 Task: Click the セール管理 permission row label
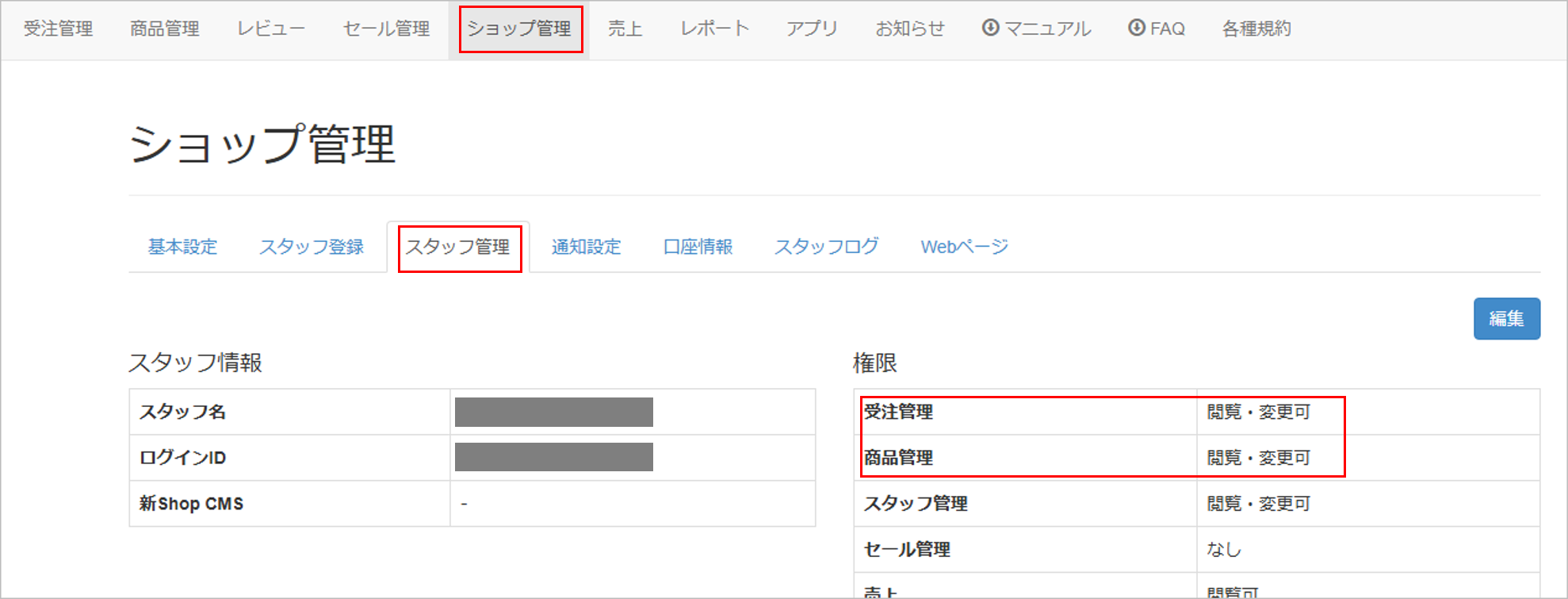click(907, 549)
